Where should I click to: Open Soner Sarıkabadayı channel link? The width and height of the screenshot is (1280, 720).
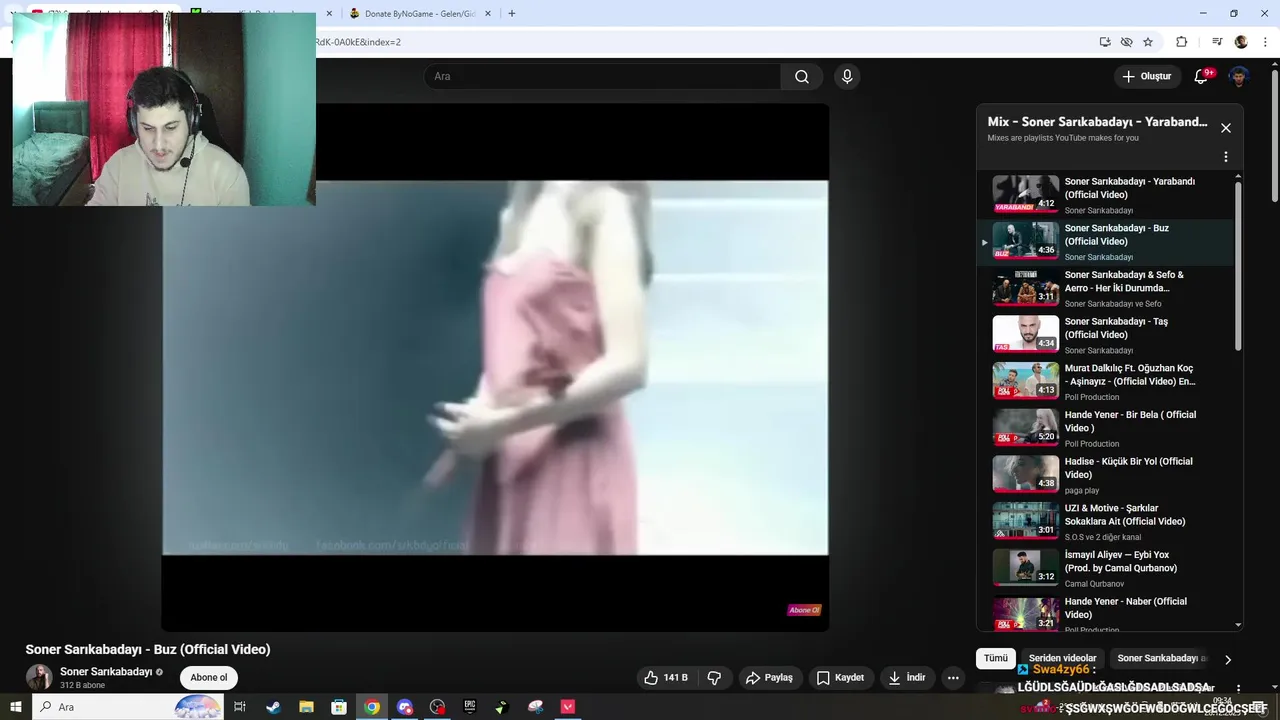coord(106,672)
